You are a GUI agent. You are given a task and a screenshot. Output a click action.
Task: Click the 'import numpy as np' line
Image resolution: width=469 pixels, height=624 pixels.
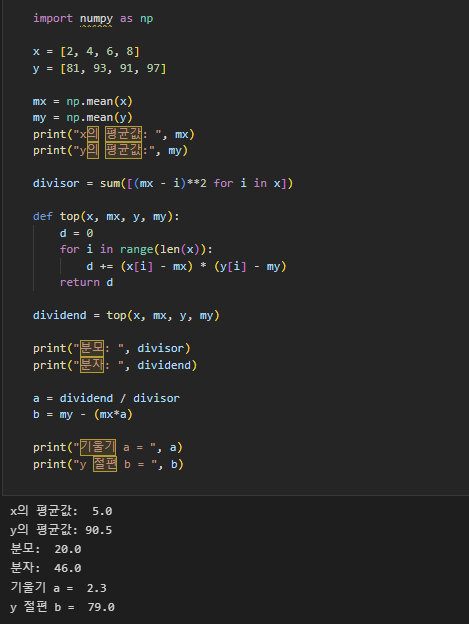[x=93, y=19]
